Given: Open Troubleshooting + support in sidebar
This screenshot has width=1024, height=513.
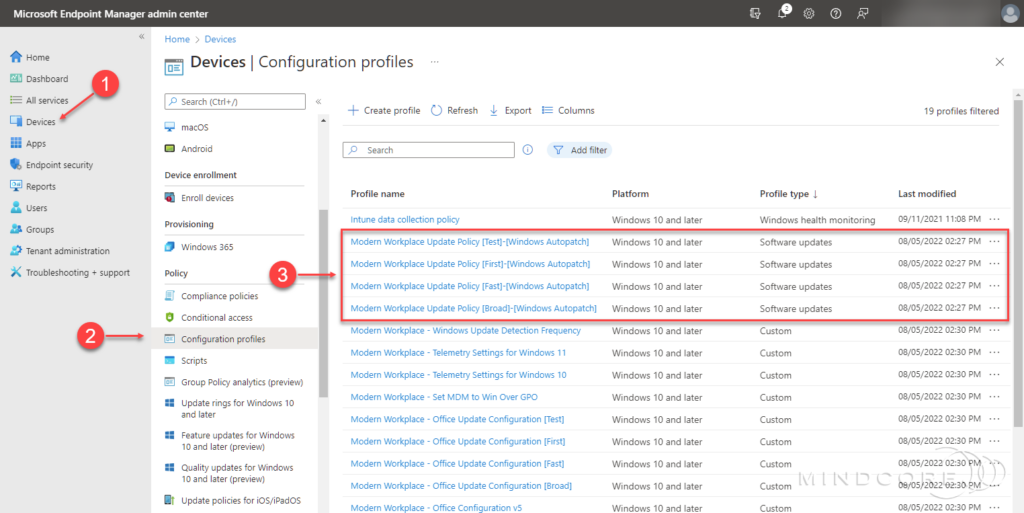Looking at the screenshot, I should point(77,272).
